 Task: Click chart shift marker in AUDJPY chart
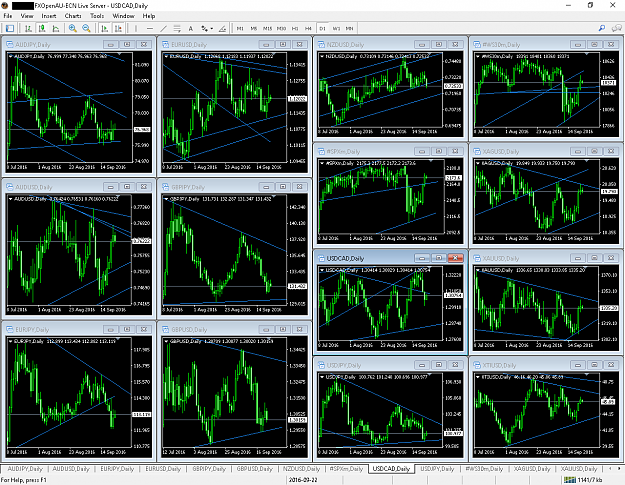coord(119,53)
